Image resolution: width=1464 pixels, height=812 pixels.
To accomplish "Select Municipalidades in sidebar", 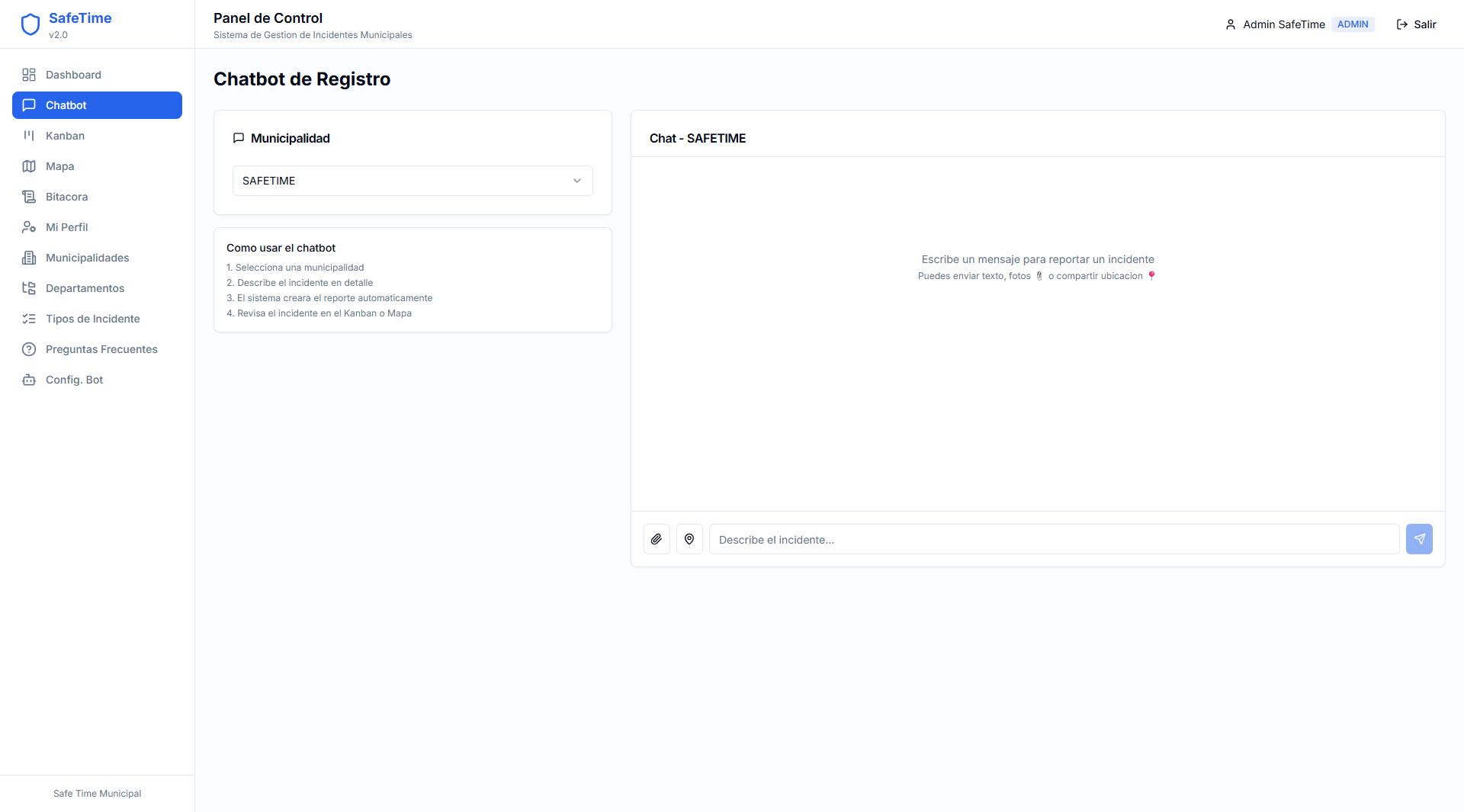I will (97, 258).
